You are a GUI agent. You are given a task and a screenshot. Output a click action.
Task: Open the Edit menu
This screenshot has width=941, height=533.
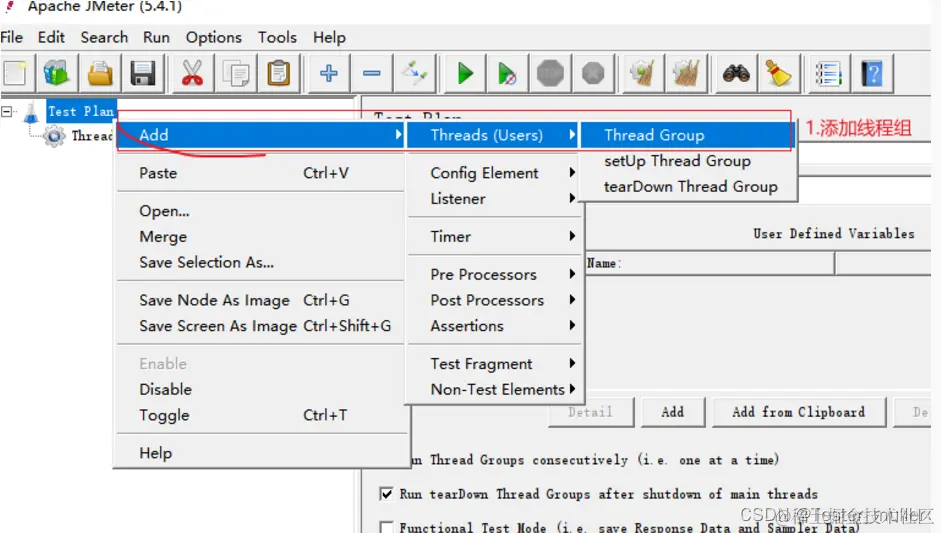tap(51, 37)
